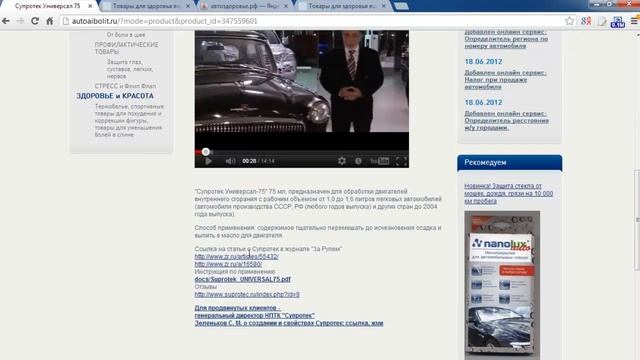Open the browser home page icon
The height and width of the screenshot is (360, 640).
click(49, 21)
